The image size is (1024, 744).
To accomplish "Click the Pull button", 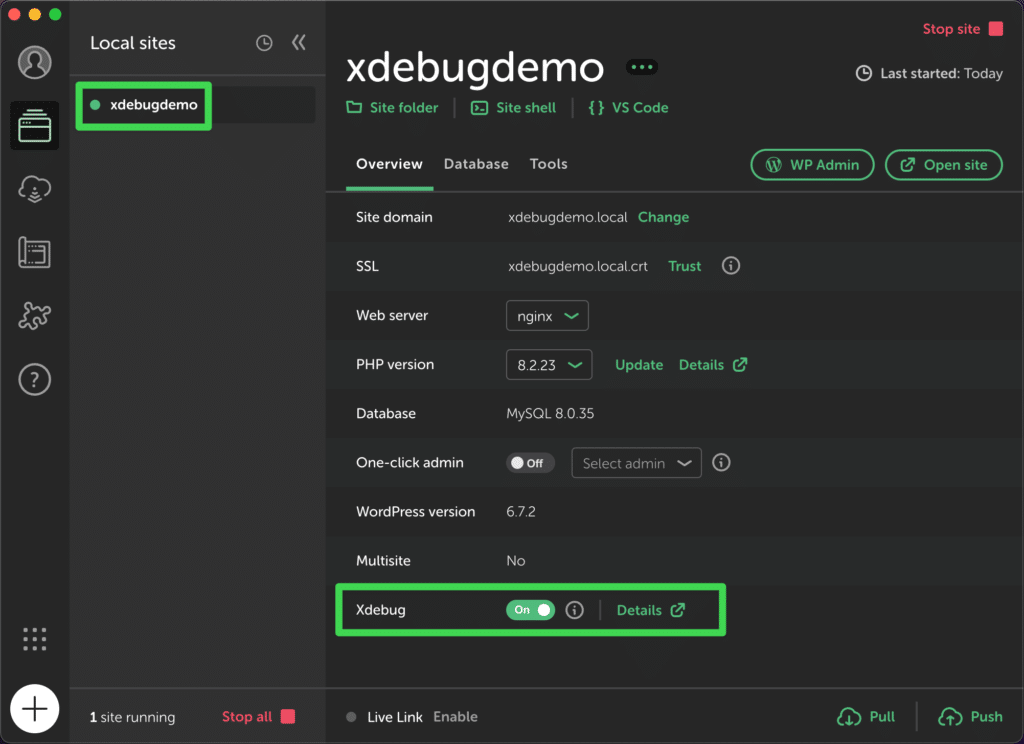I will coord(866,717).
